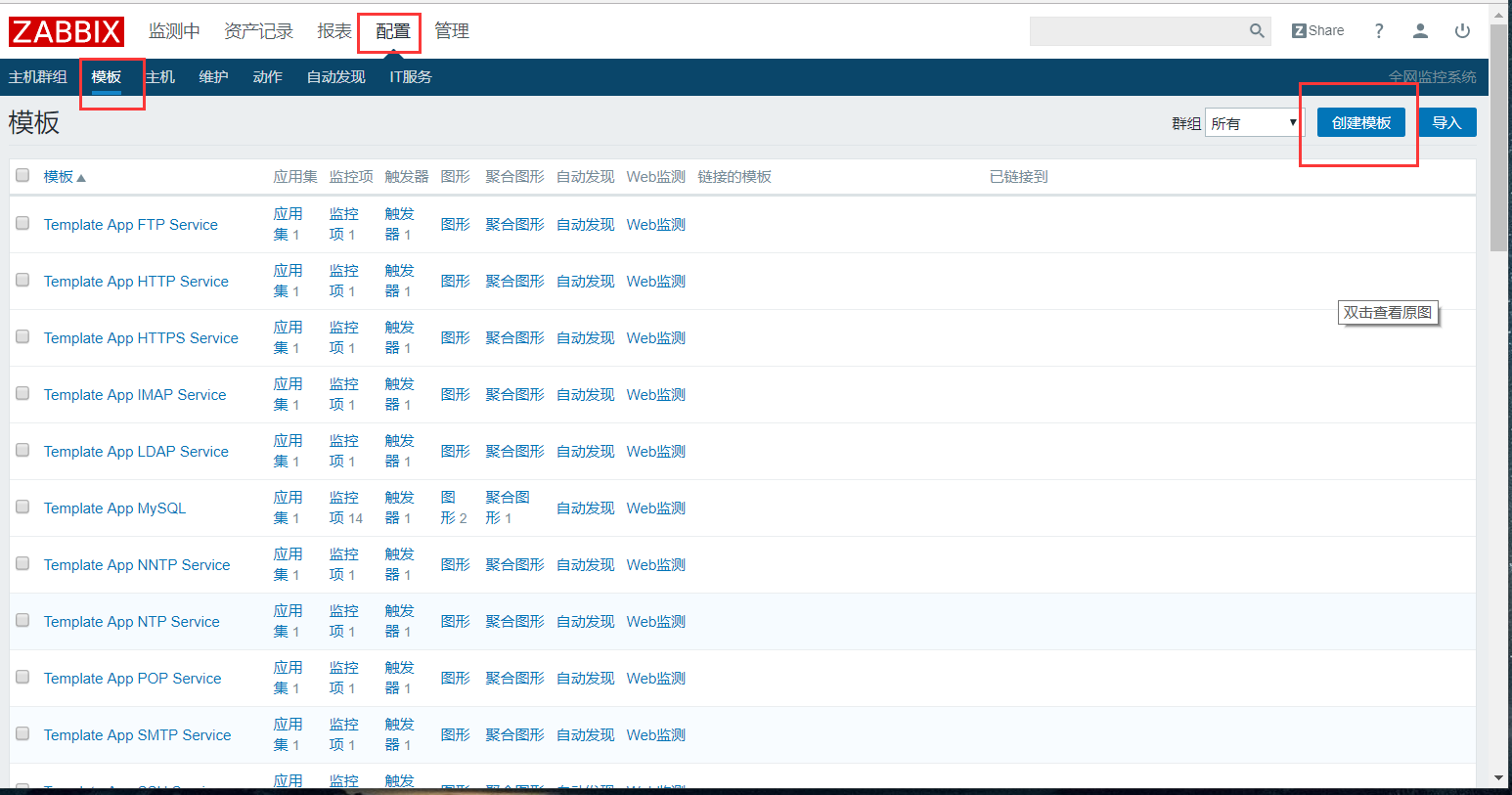
Task: Check Template App HTTP Service row
Action: pos(22,281)
